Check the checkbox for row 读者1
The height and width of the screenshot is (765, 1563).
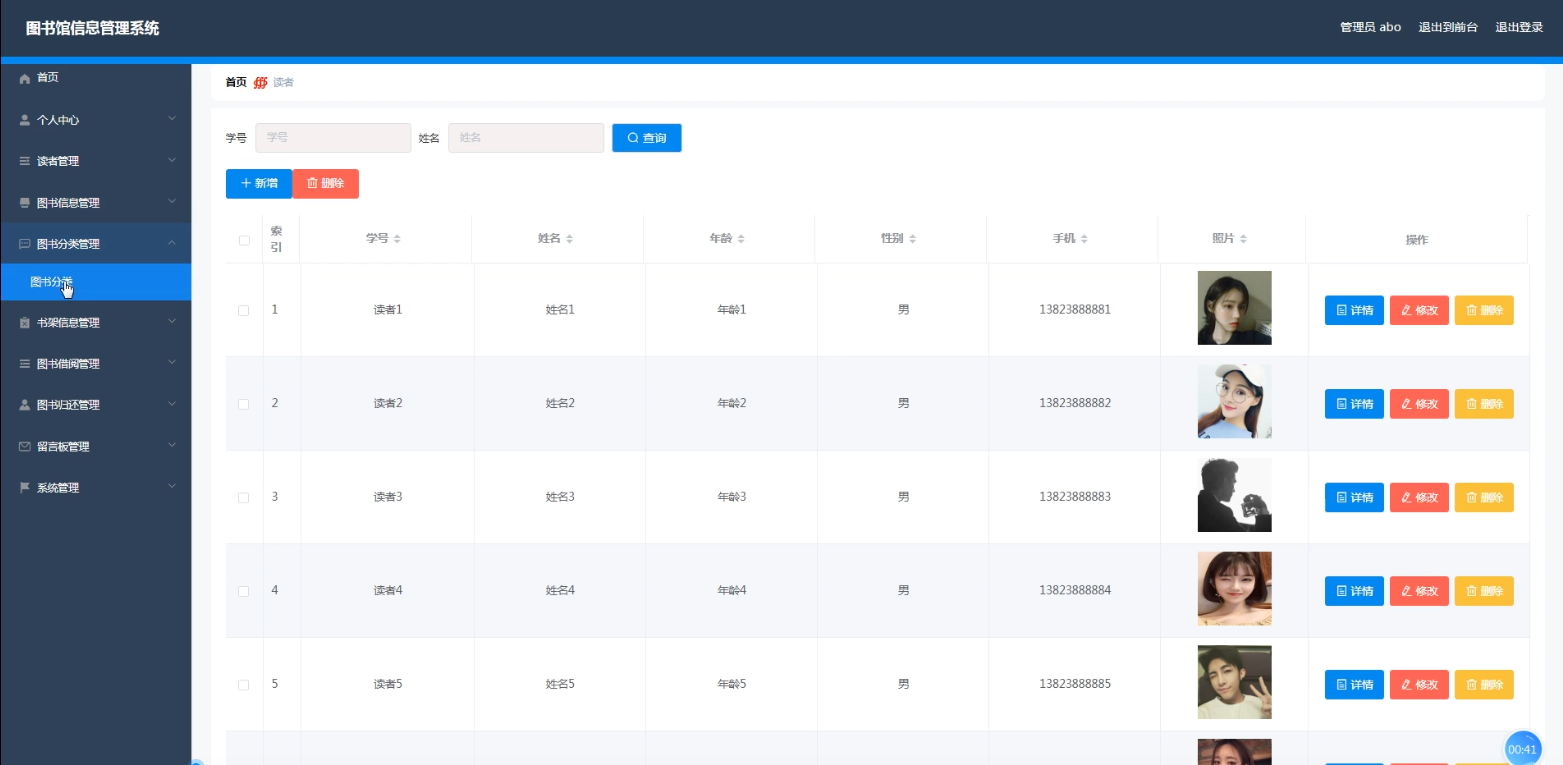pyautogui.click(x=244, y=311)
